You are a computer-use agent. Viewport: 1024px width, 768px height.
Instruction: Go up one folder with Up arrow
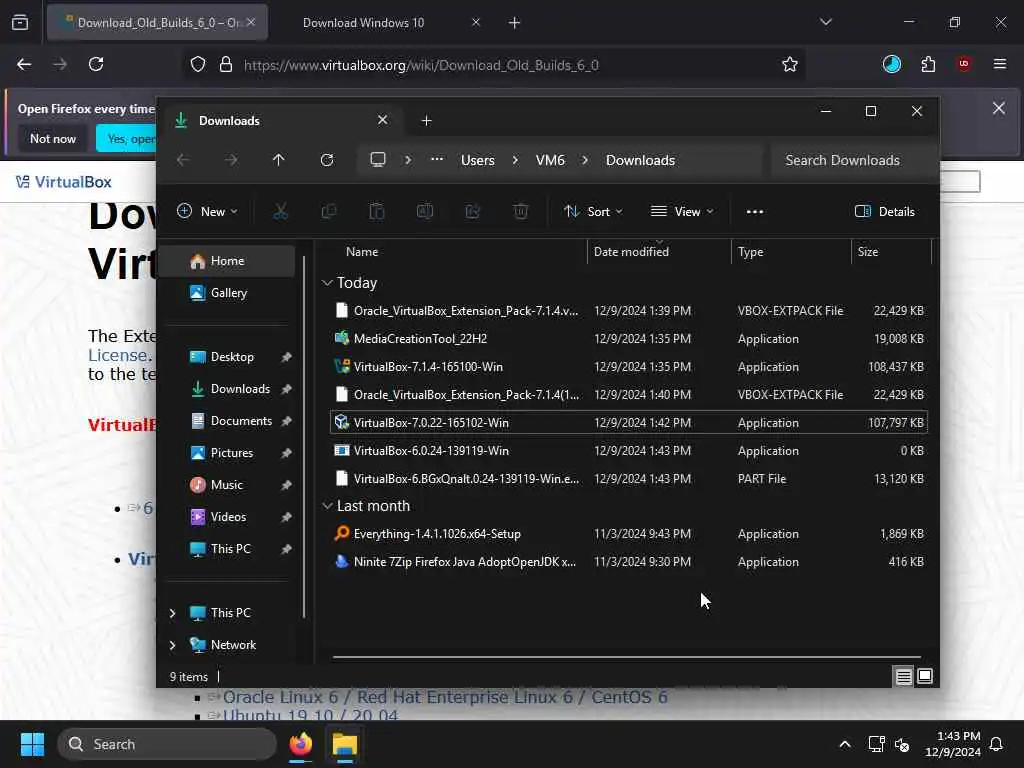click(279, 160)
